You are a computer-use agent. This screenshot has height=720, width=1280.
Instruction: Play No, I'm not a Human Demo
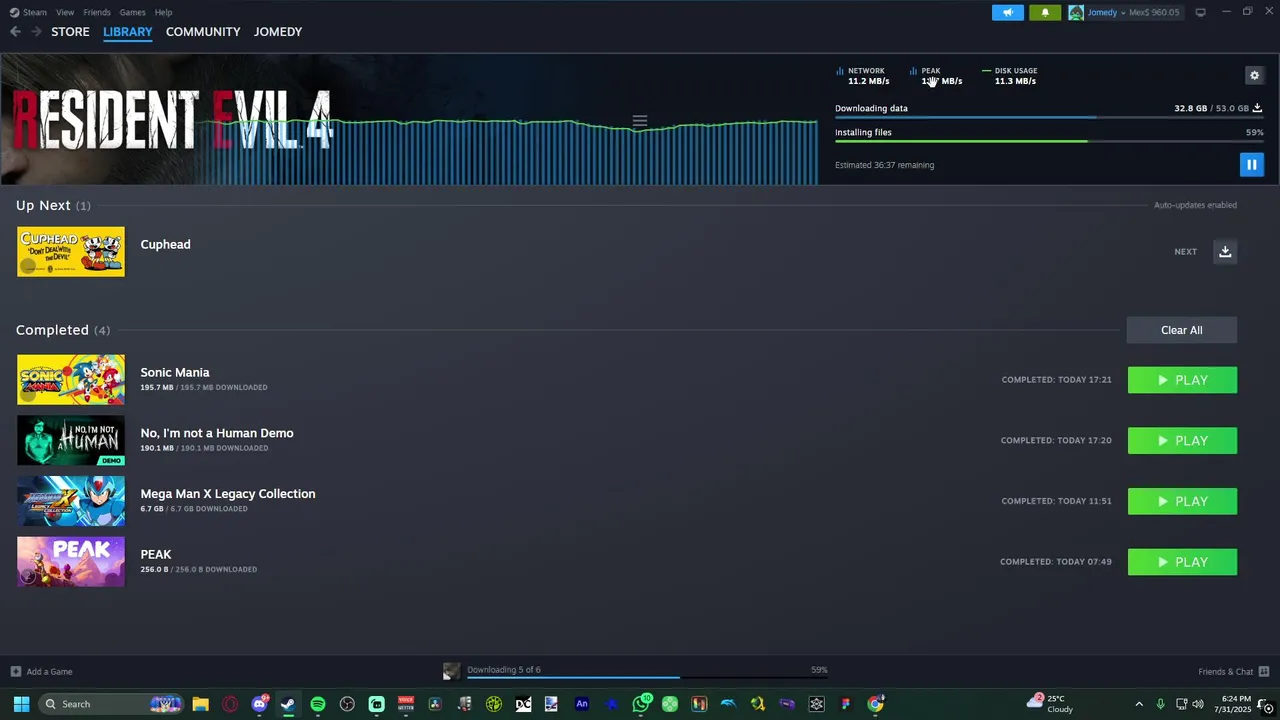[x=1182, y=441]
